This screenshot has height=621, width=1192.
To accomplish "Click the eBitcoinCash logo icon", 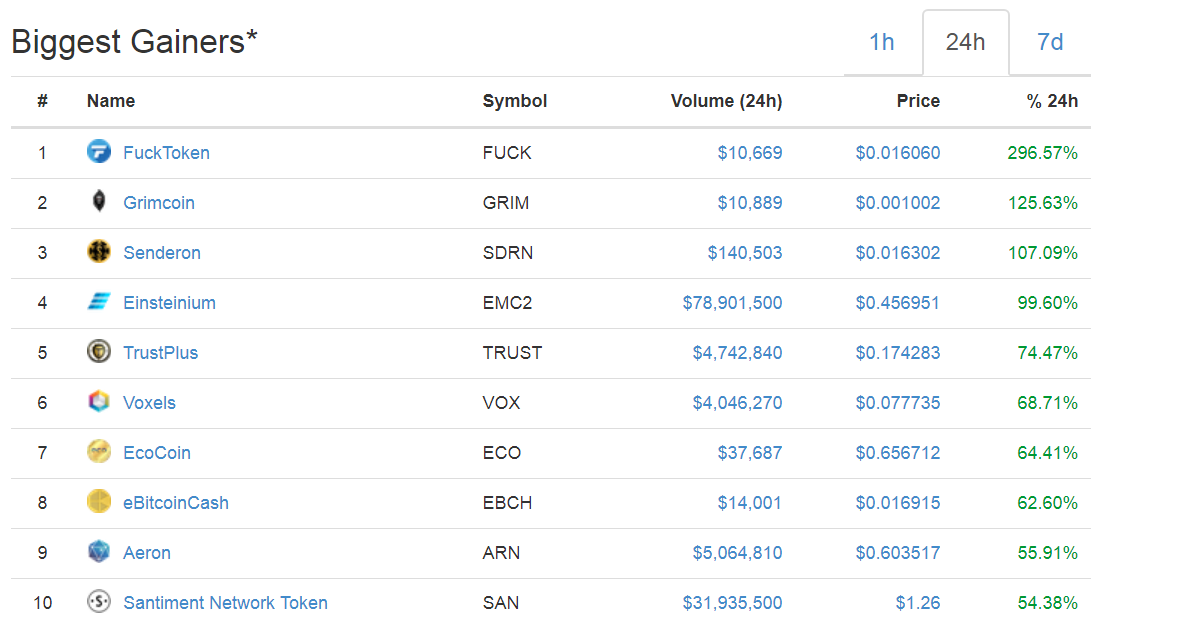I will (99, 502).
